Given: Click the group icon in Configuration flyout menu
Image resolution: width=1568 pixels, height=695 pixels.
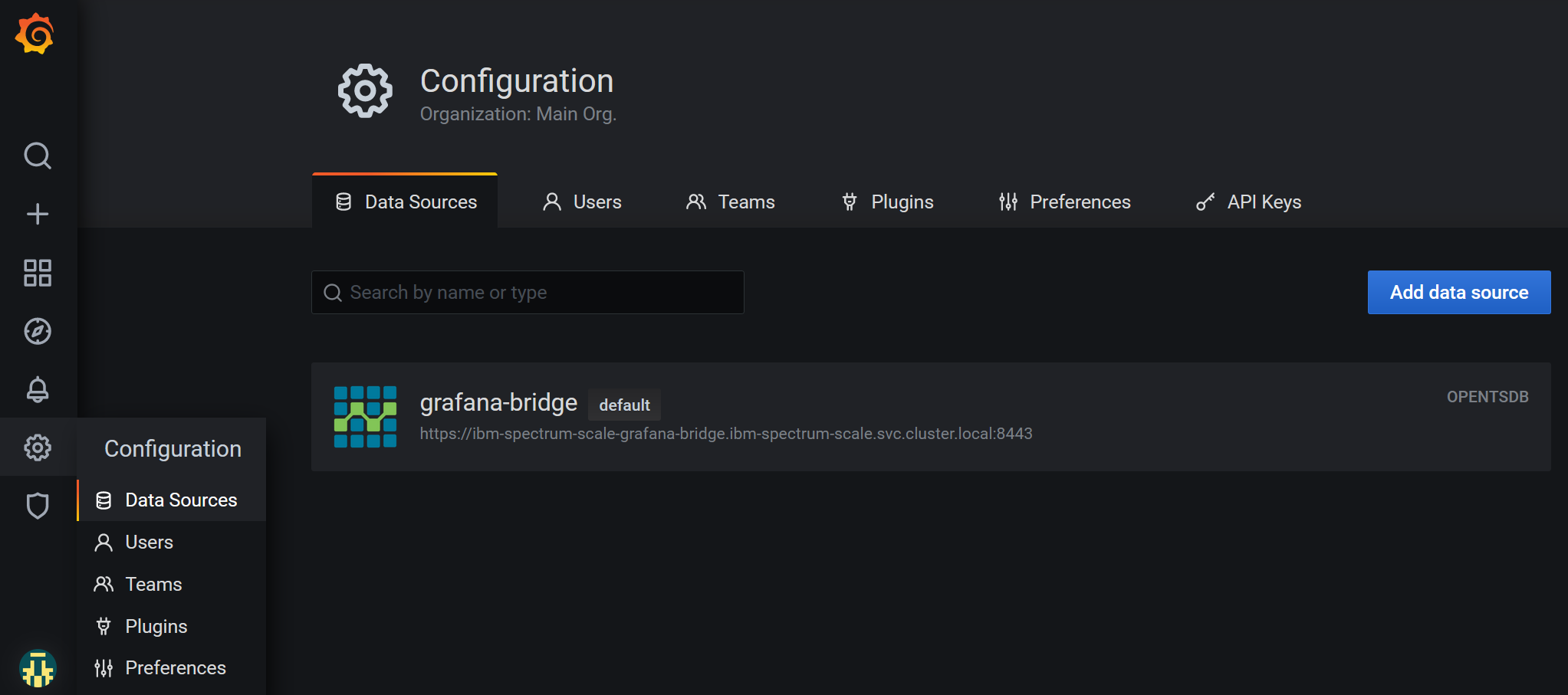Looking at the screenshot, I should (104, 584).
